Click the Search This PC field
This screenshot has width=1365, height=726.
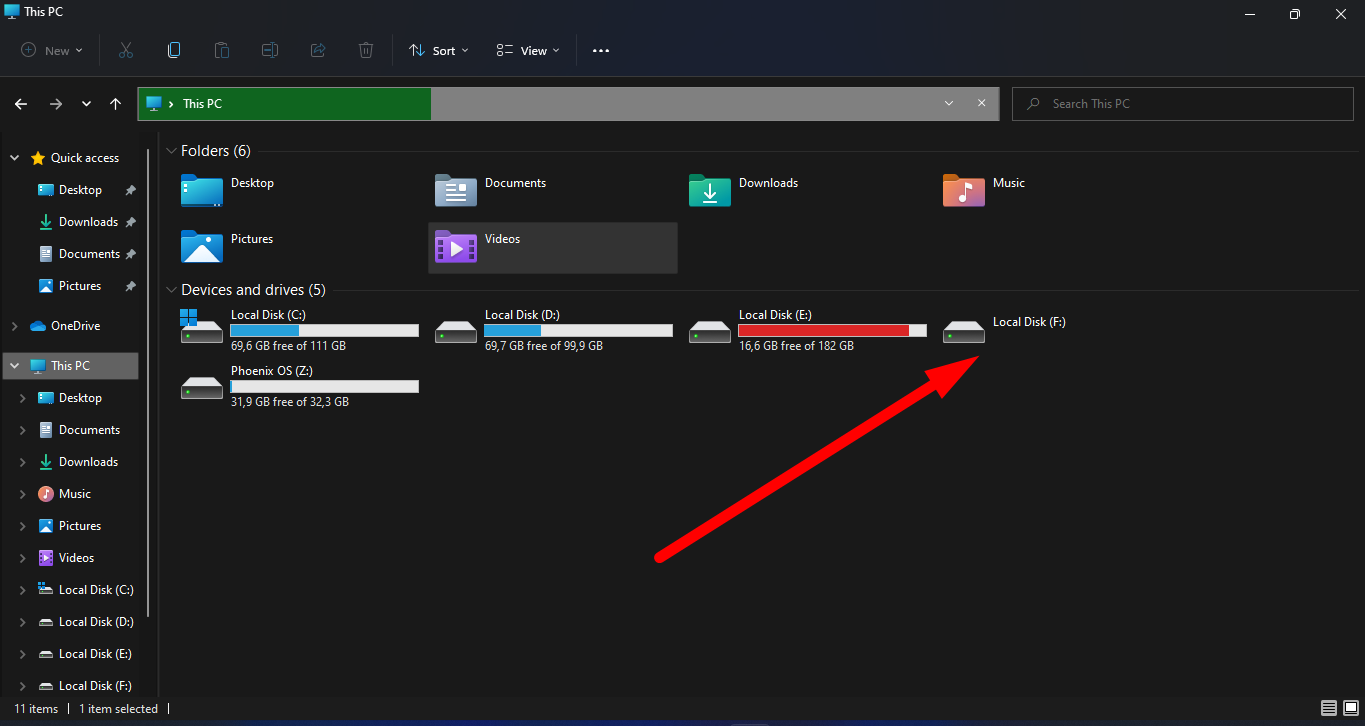[1184, 103]
